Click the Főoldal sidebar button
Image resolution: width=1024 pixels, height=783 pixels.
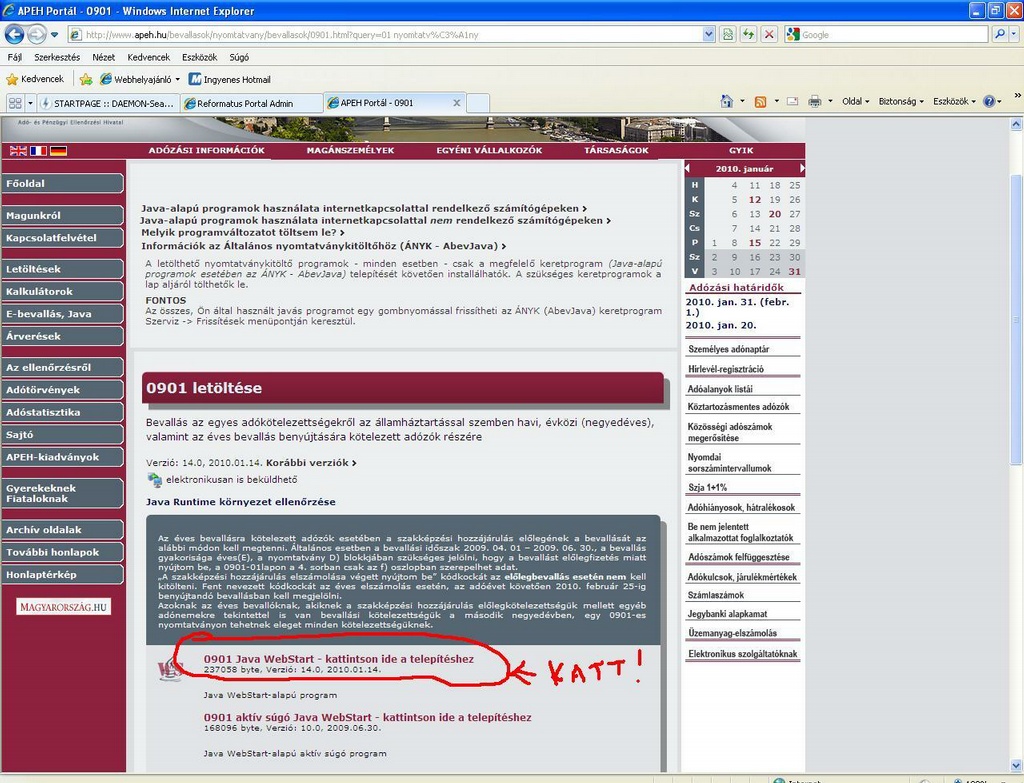click(x=62, y=184)
